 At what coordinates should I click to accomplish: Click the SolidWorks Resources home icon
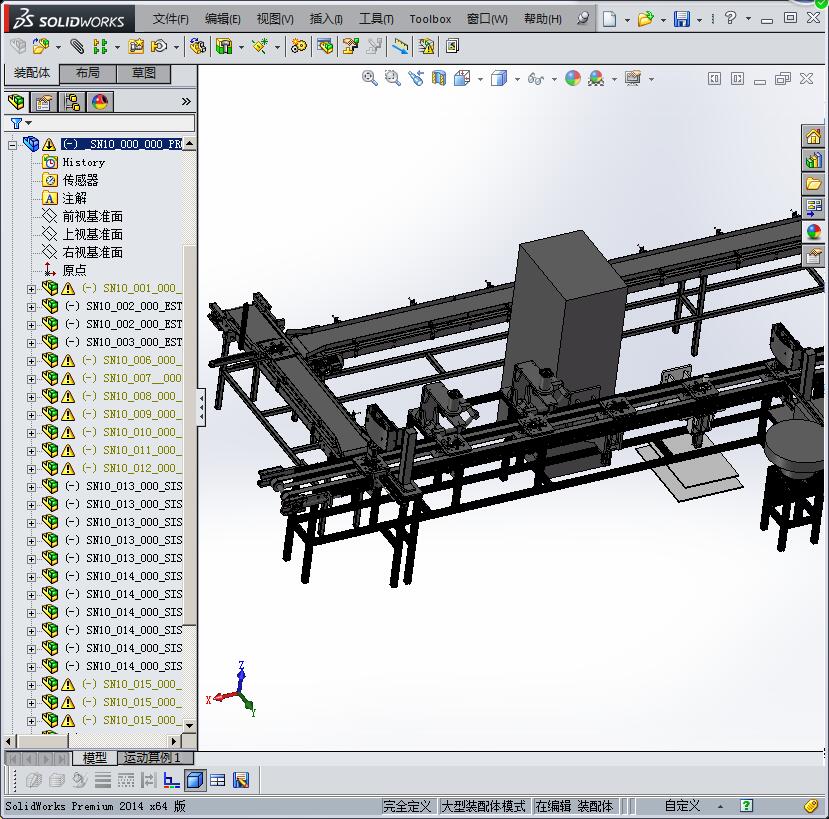(x=814, y=137)
